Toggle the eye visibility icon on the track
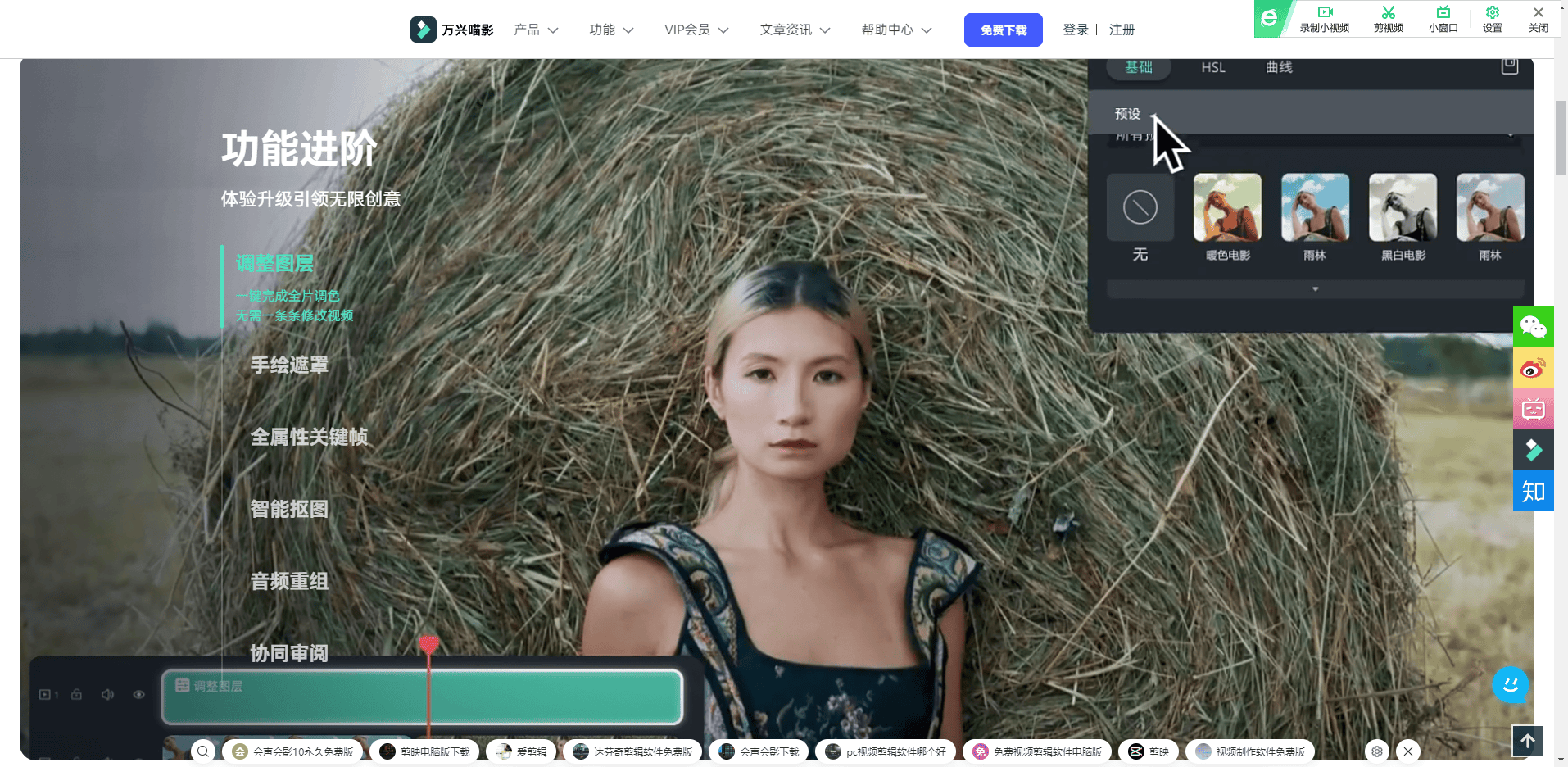 [138, 694]
